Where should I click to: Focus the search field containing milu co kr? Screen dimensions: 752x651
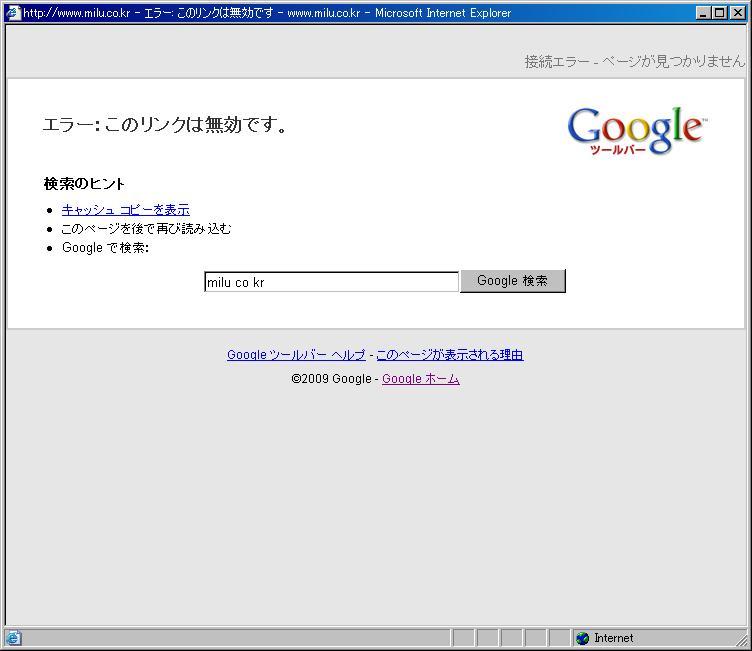331,282
